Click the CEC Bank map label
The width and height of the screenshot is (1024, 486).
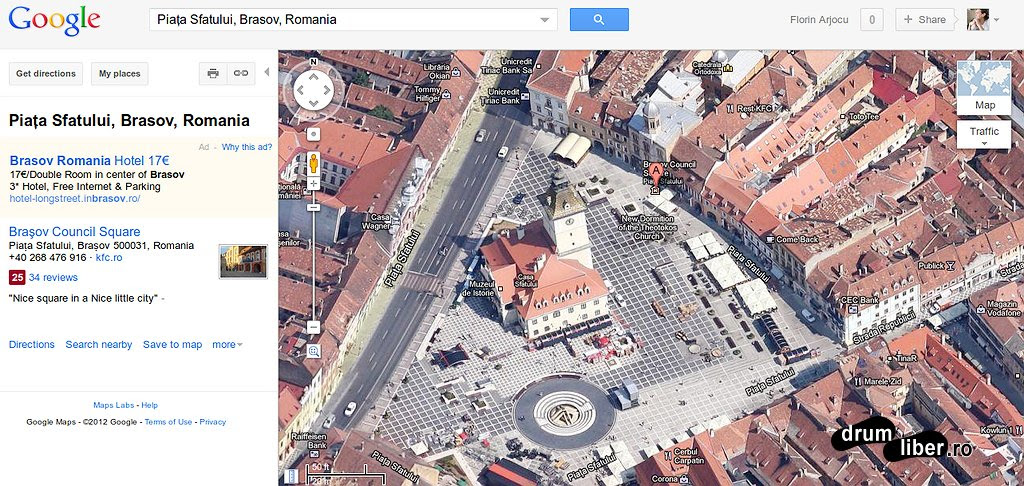tap(859, 300)
